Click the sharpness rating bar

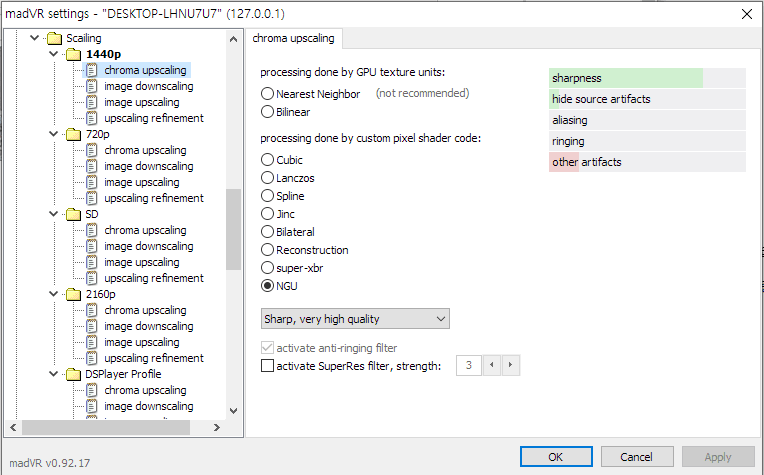[647, 78]
